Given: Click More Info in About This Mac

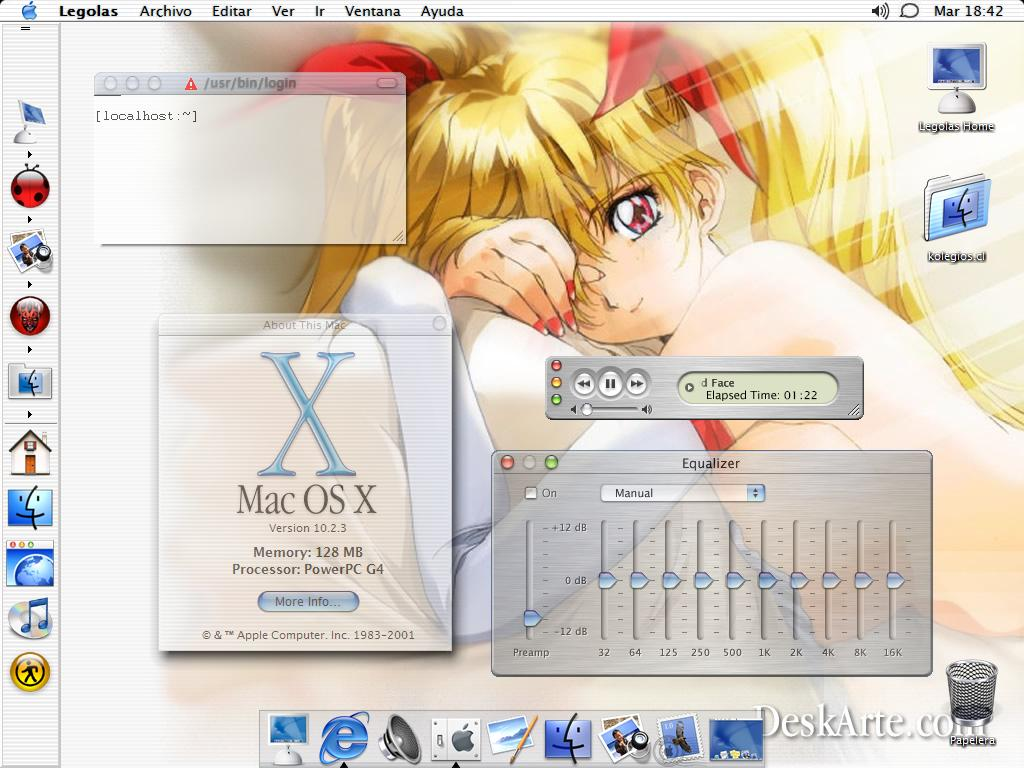Looking at the screenshot, I should [x=308, y=601].
